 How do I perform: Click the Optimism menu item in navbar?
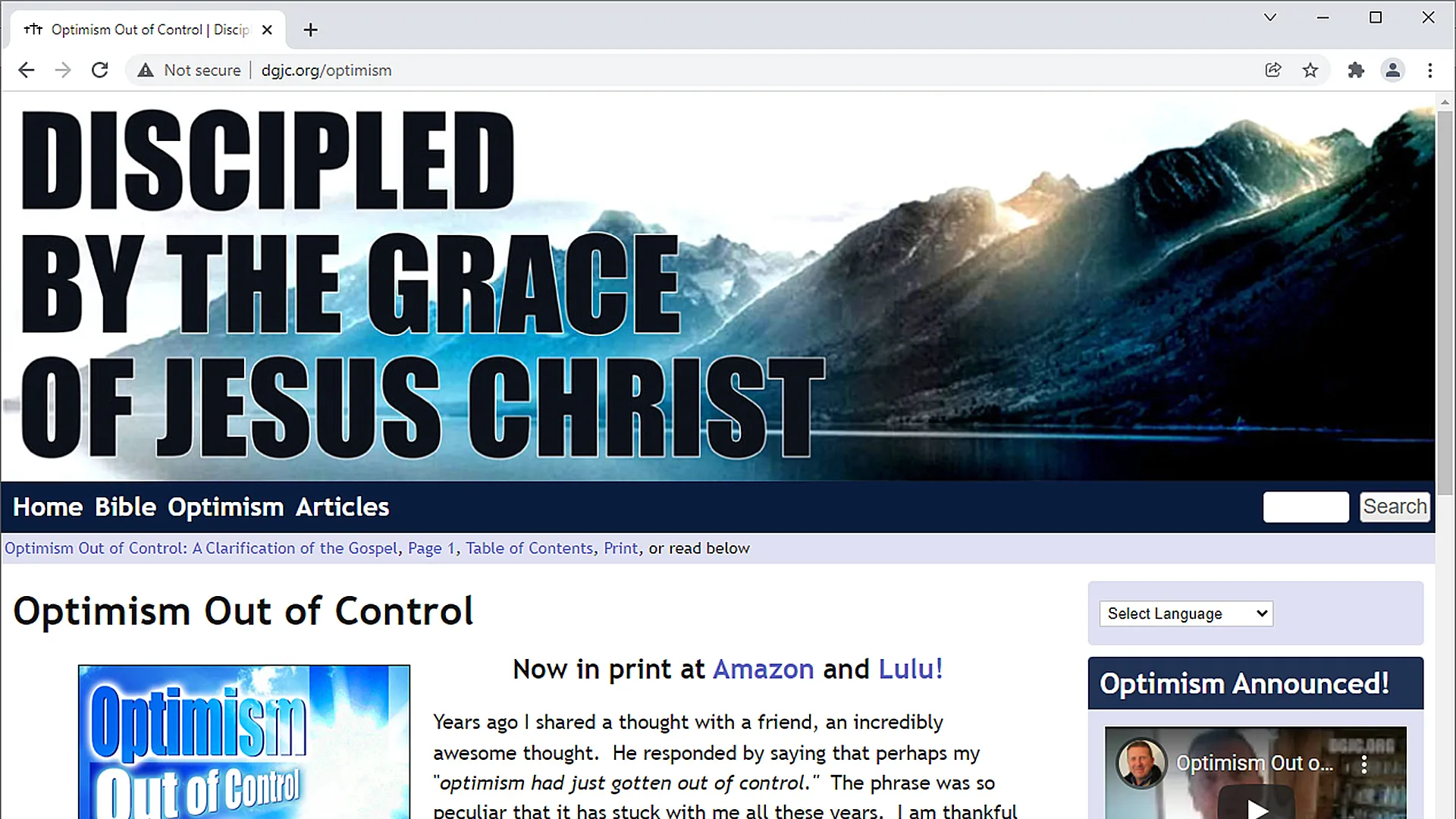point(224,506)
